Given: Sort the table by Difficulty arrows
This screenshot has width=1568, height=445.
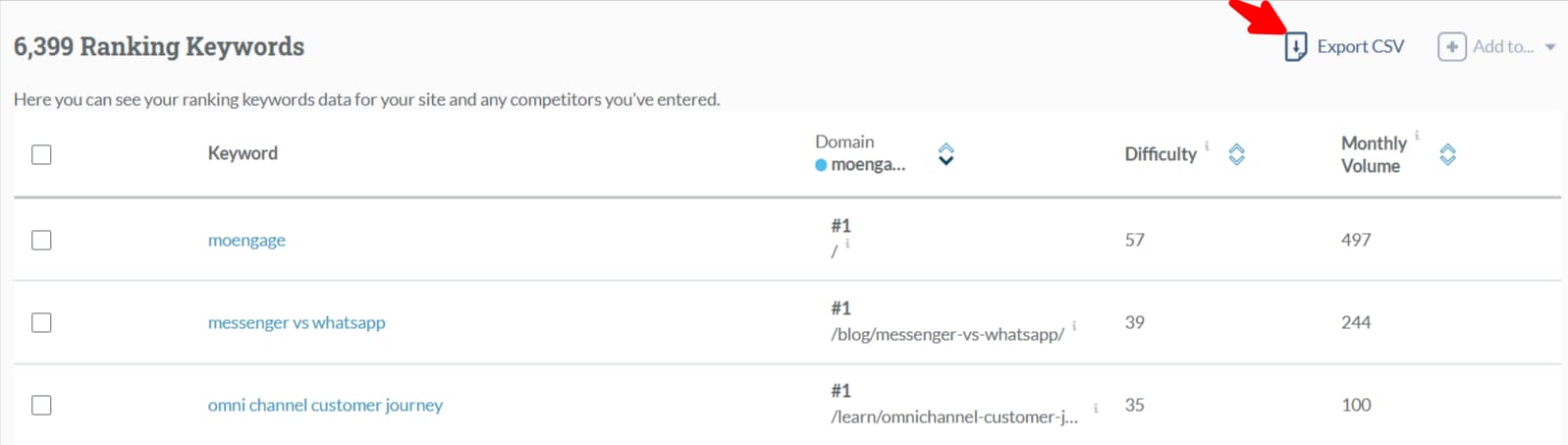Looking at the screenshot, I should 1236,154.
